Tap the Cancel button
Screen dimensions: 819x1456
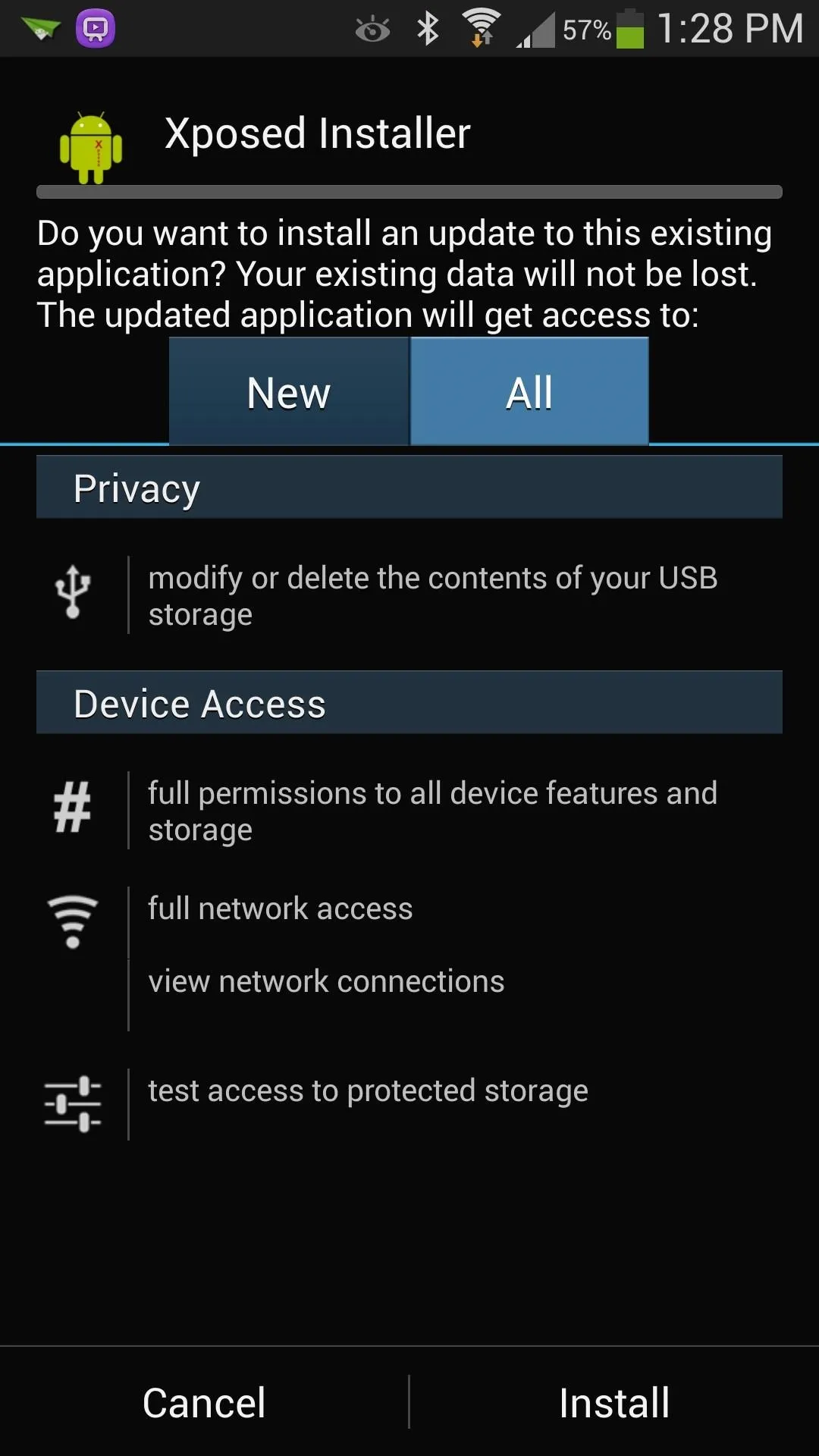[204, 1402]
